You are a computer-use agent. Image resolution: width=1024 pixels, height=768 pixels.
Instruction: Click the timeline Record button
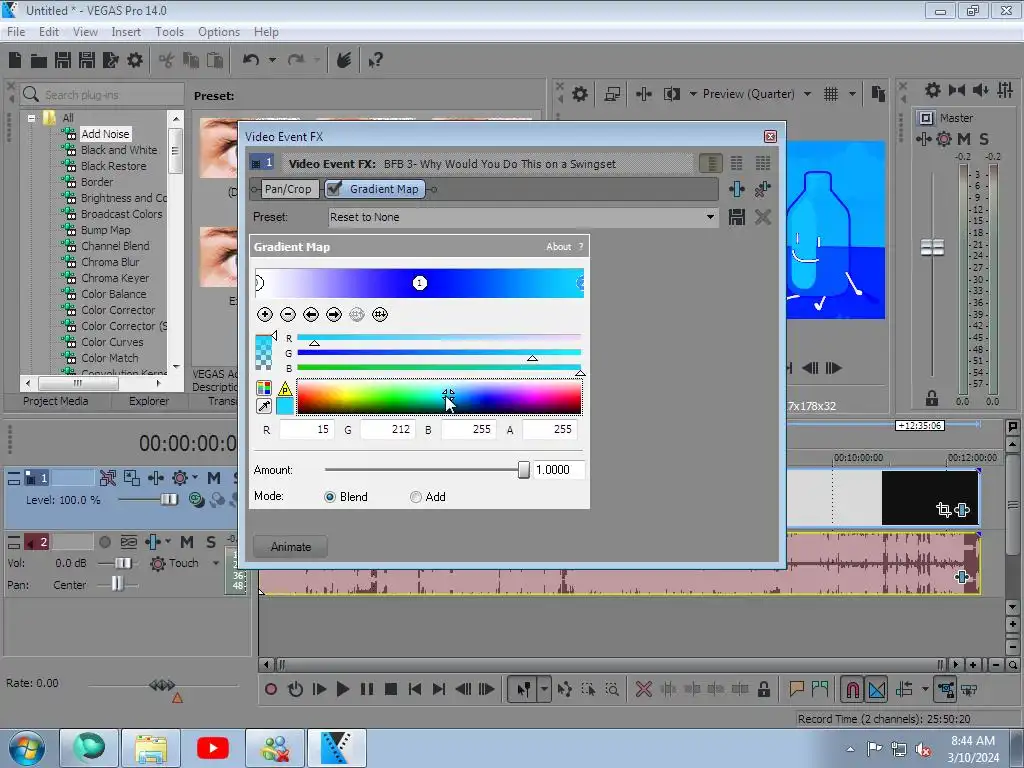[270, 690]
